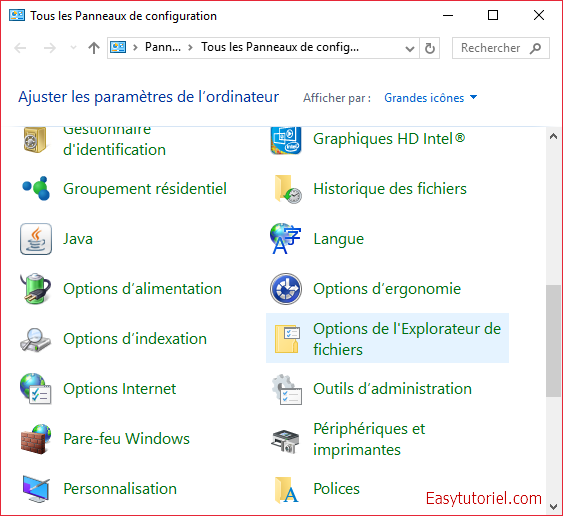This screenshot has width=563, height=516.
Task: Go up one level with up arrow
Action: pyautogui.click(x=94, y=47)
